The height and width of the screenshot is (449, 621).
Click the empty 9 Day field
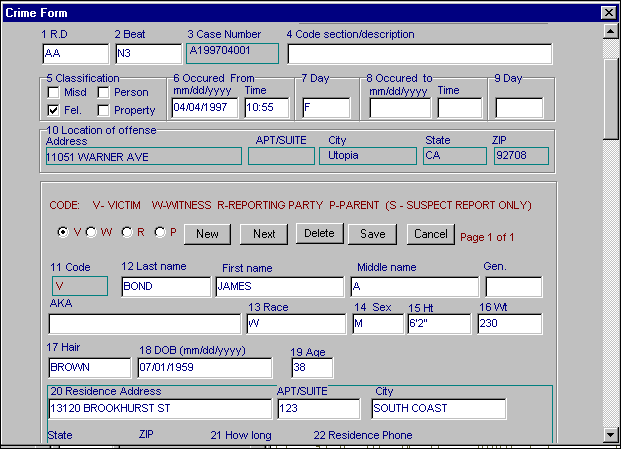519,108
